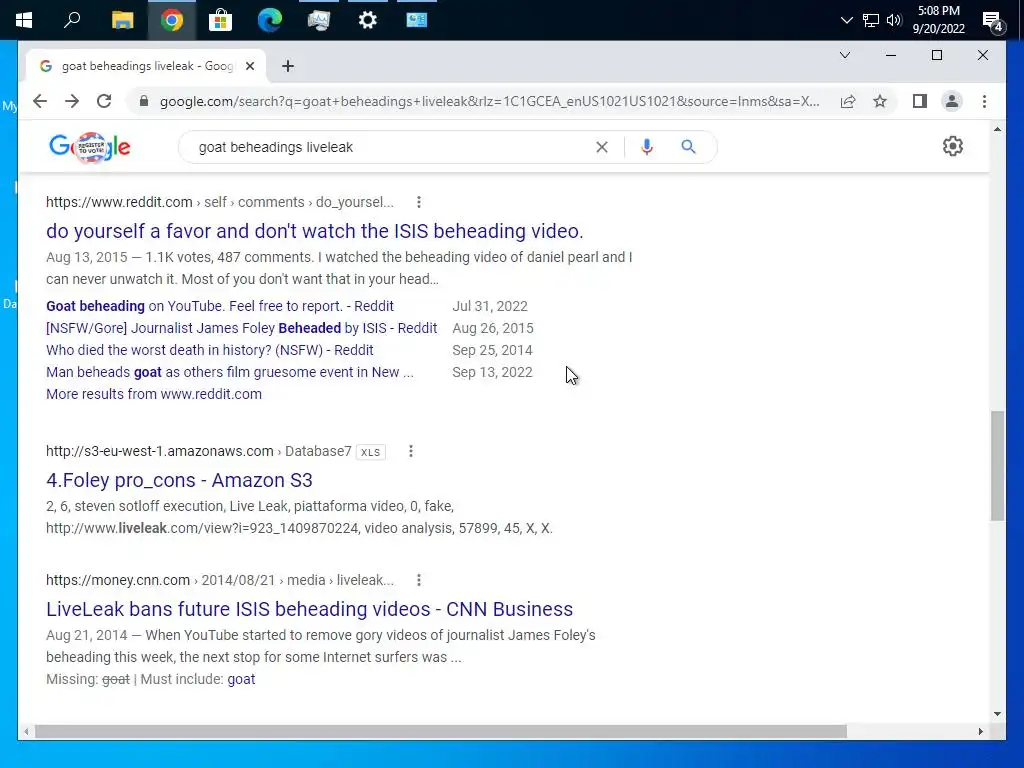This screenshot has width=1024, height=768.
Task: Open the 4.Foley pro_cons Amazon S3 result
Action: 179,480
